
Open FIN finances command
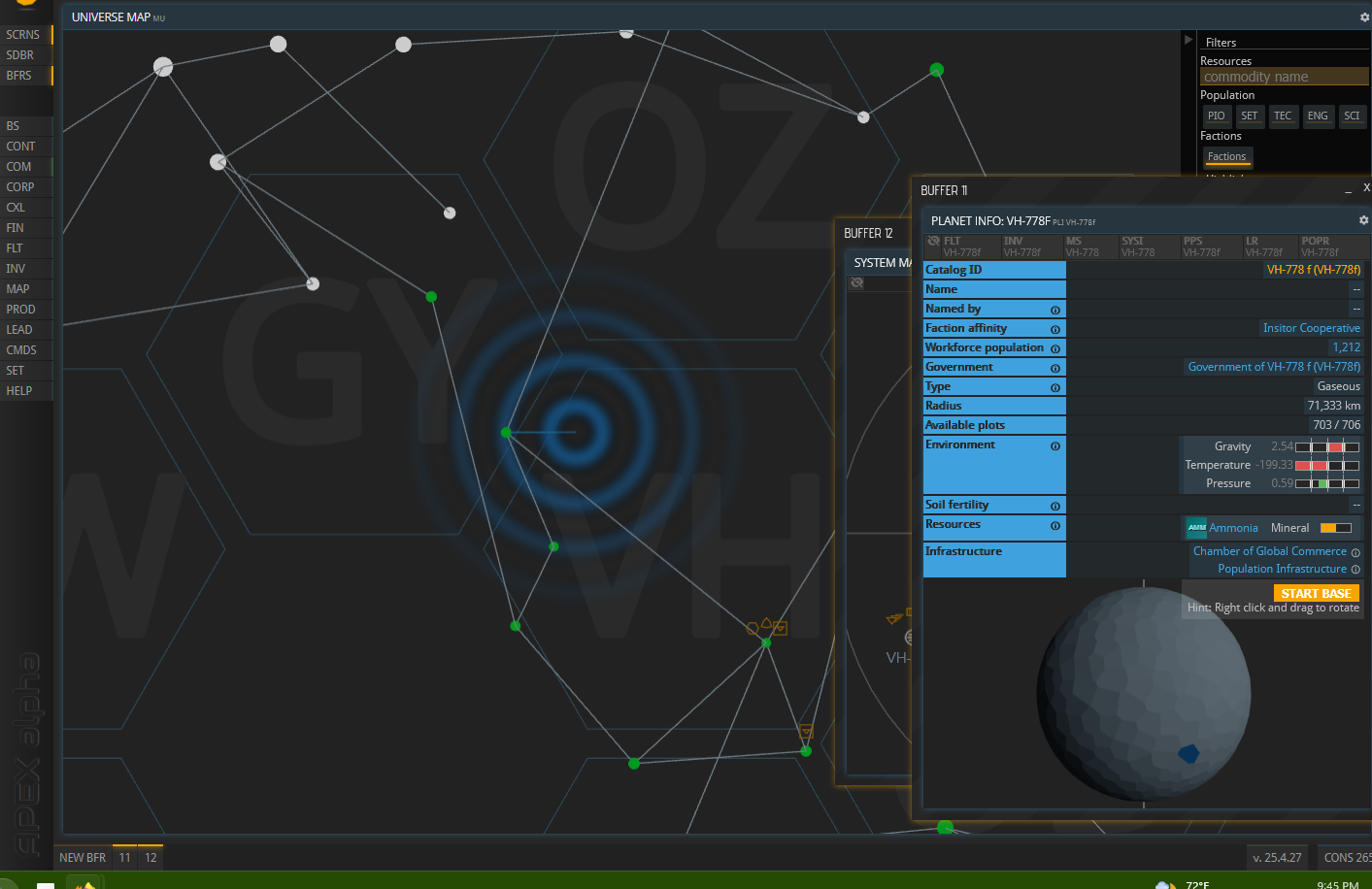pos(26,228)
